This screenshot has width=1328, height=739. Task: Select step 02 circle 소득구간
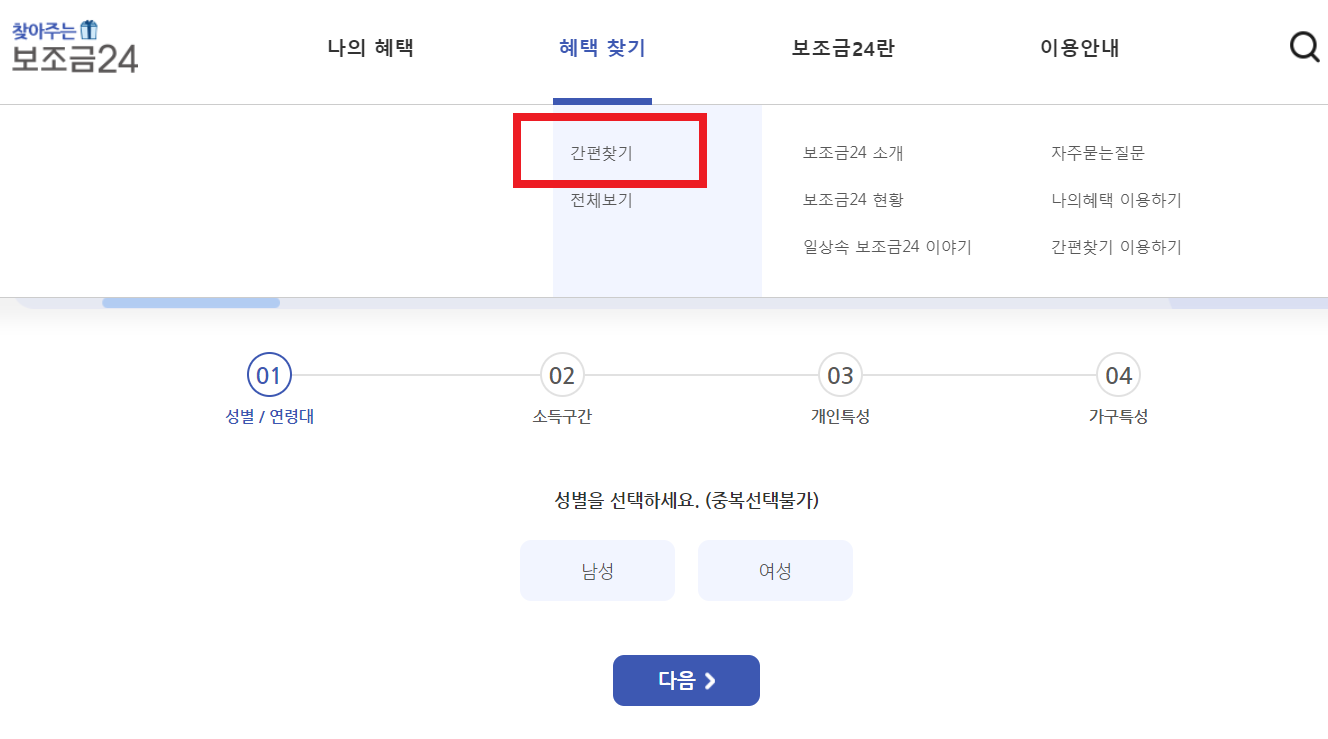[562, 376]
